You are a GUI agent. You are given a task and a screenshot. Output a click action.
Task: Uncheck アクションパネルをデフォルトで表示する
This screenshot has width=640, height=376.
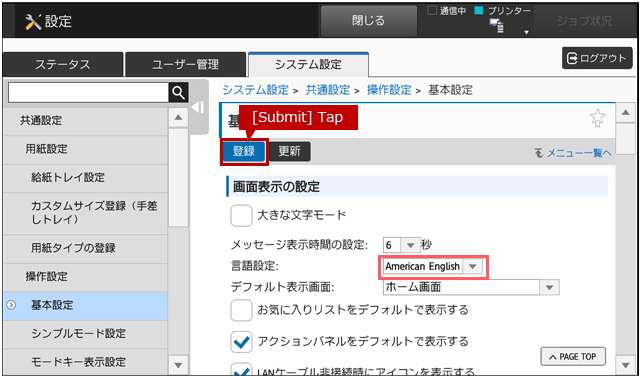tap(241, 342)
